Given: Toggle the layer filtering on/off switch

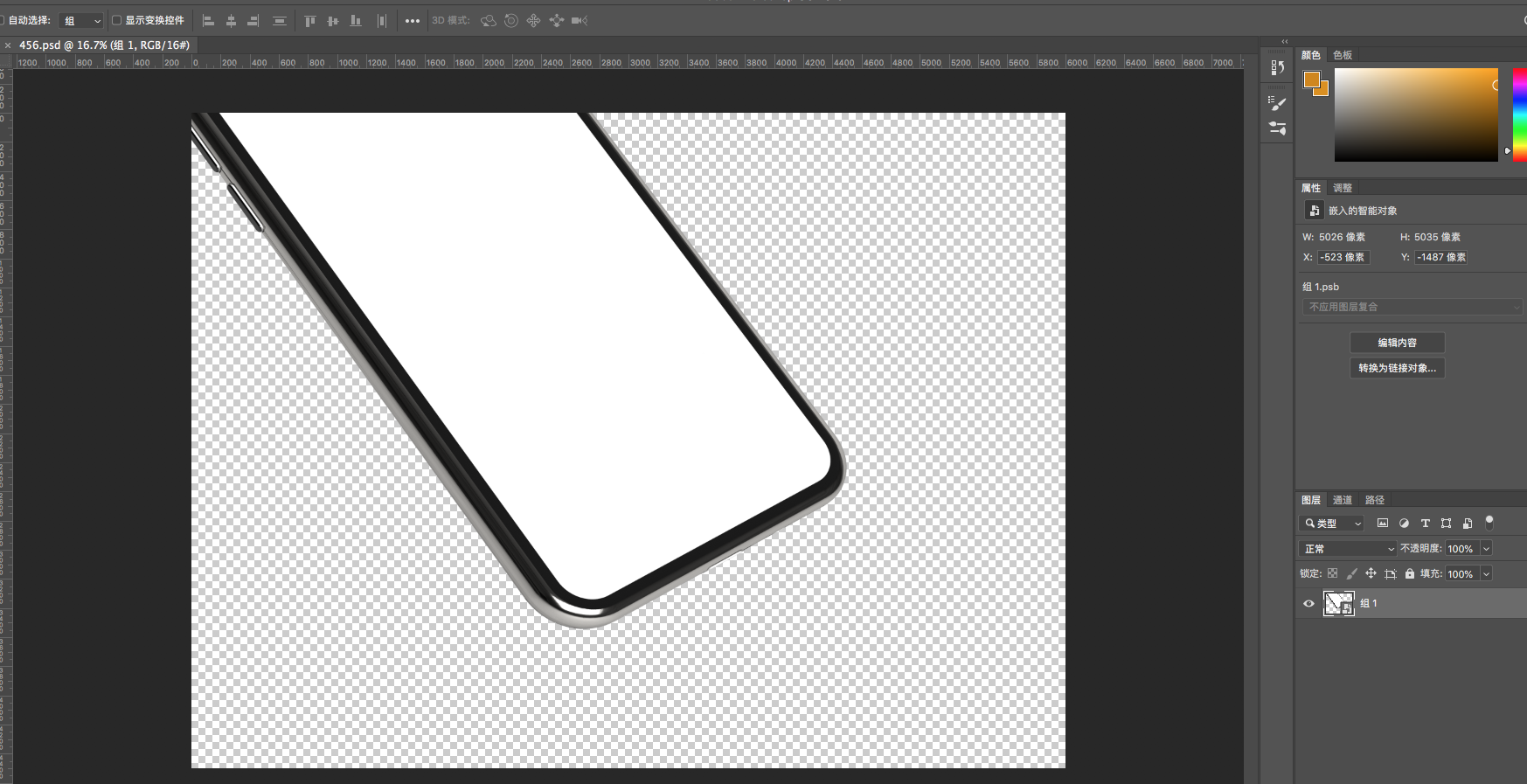Looking at the screenshot, I should click(1489, 523).
